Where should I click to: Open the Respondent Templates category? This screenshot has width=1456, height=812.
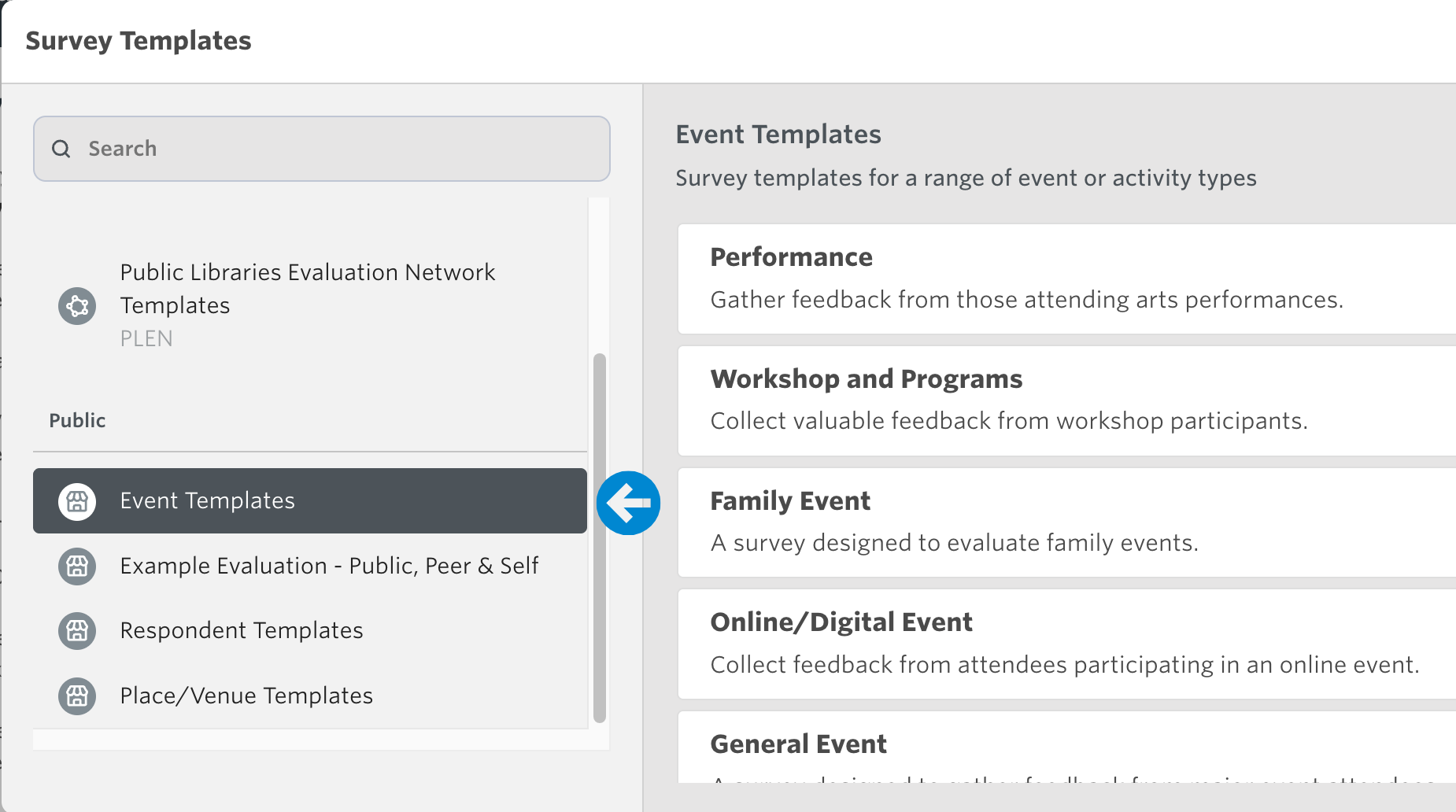coord(242,631)
